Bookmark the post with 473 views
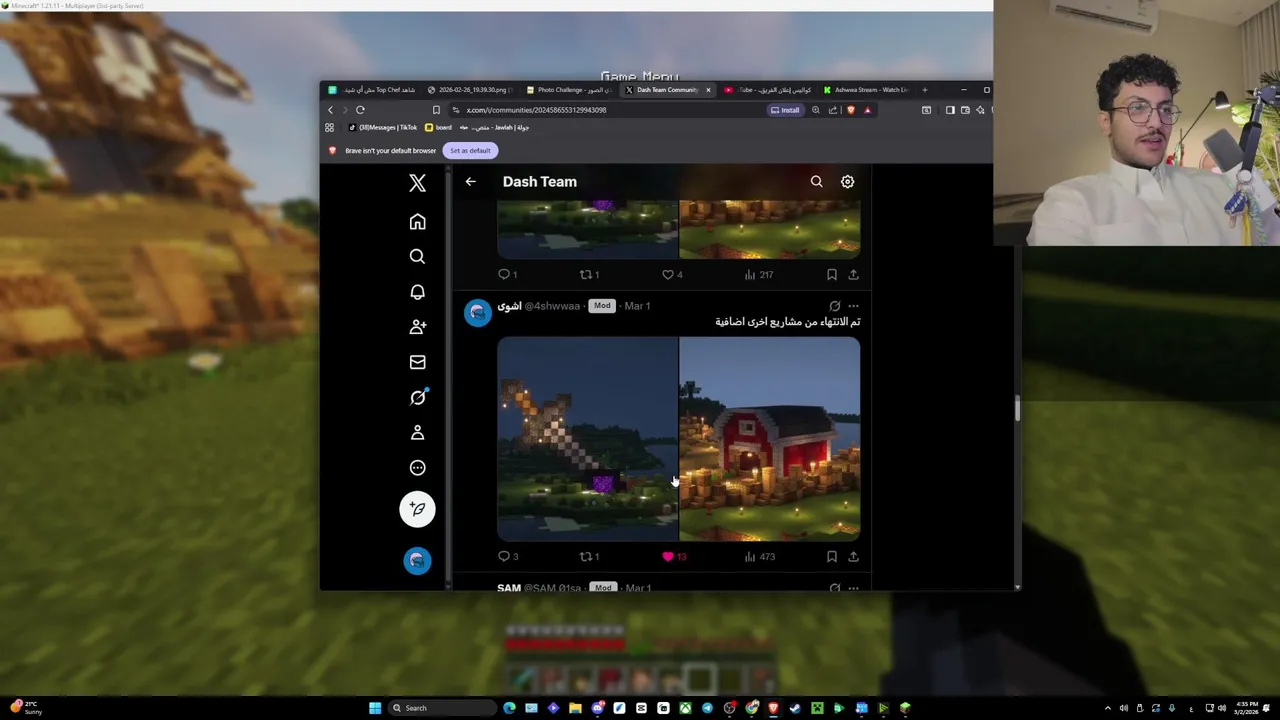The width and height of the screenshot is (1280, 720). coord(831,556)
